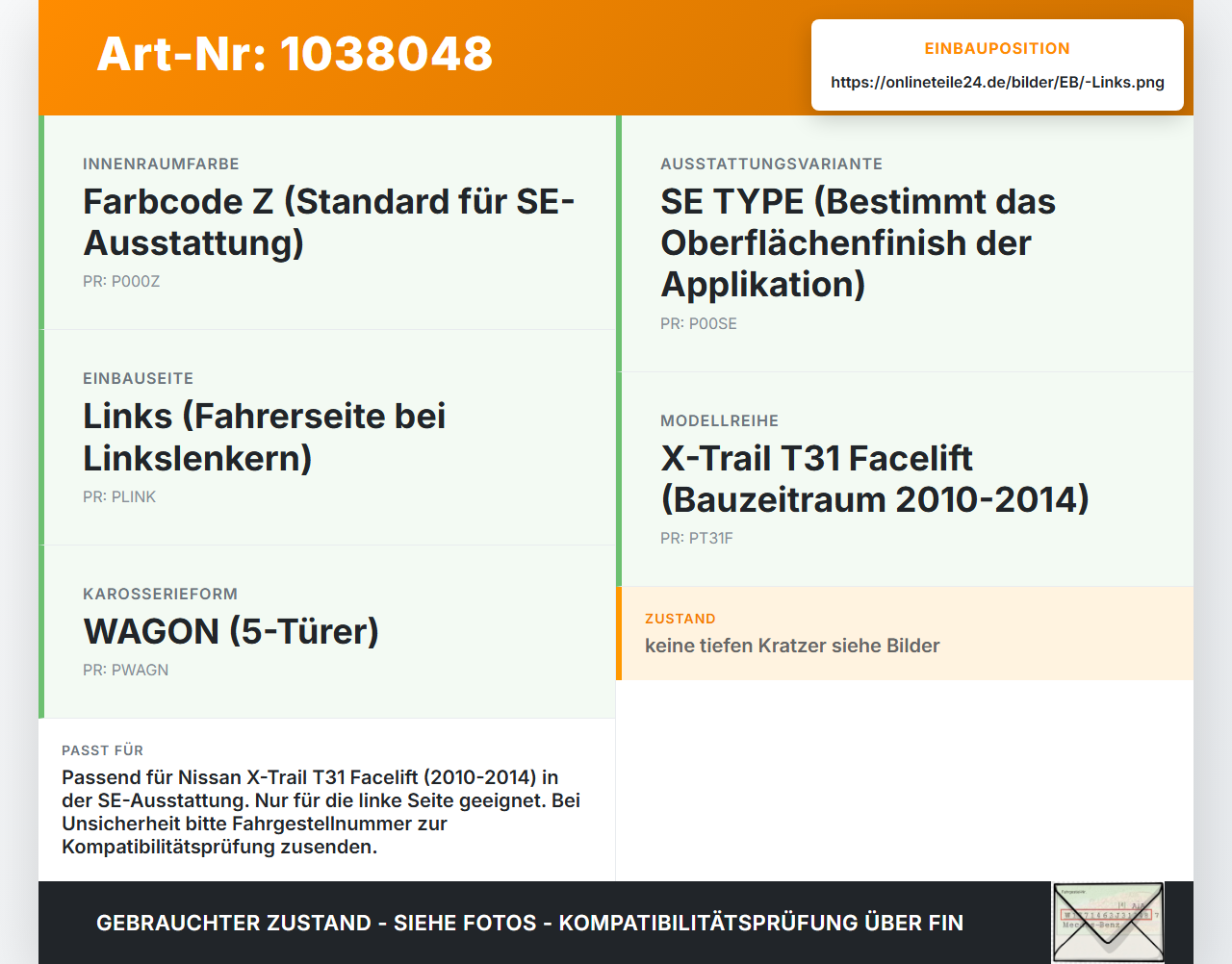The image size is (1232, 964).
Task: Click the Passt für compatibility paragraph
Action: [321, 812]
